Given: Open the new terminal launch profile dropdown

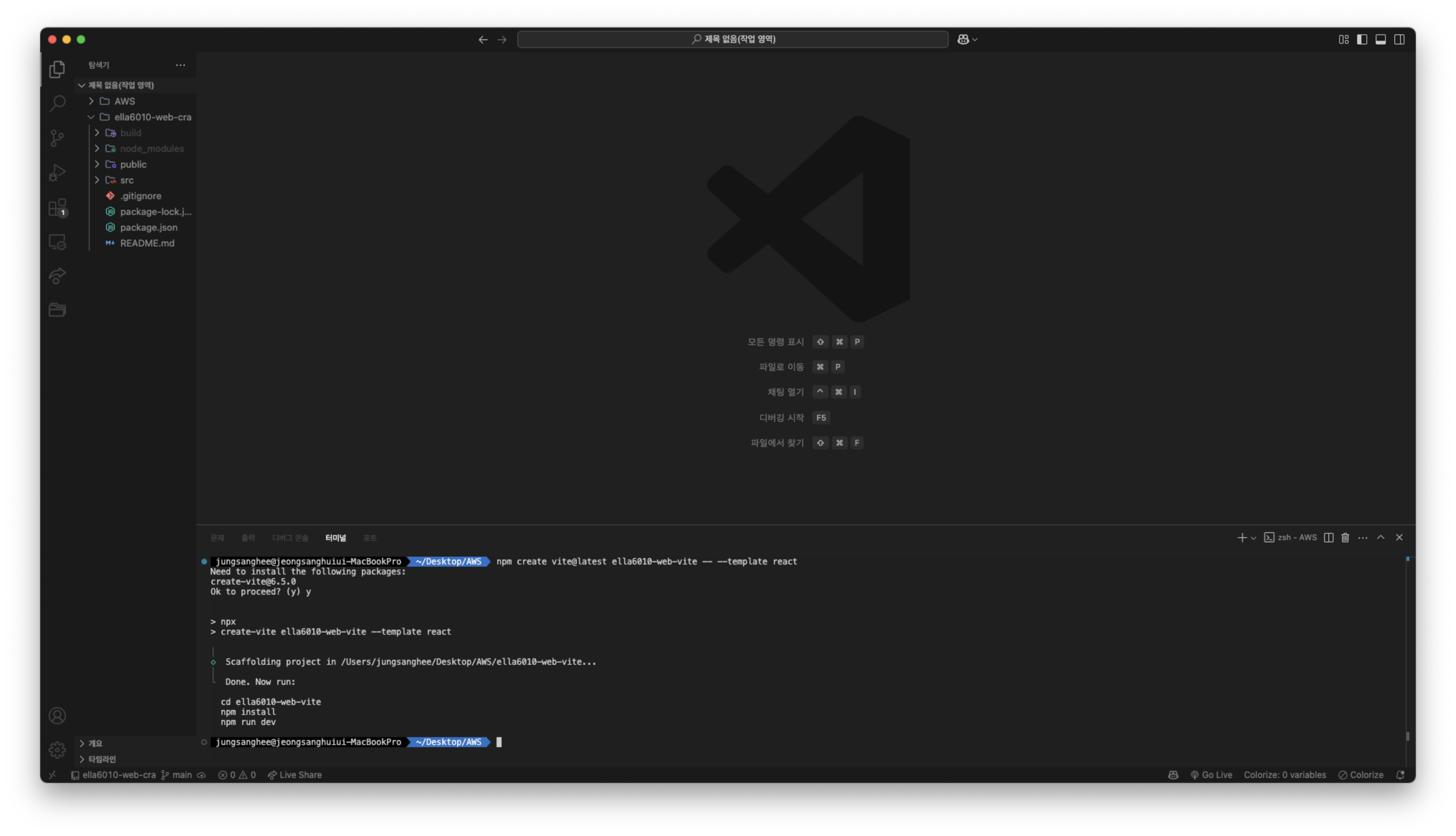Looking at the screenshot, I should [x=1253, y=538].
